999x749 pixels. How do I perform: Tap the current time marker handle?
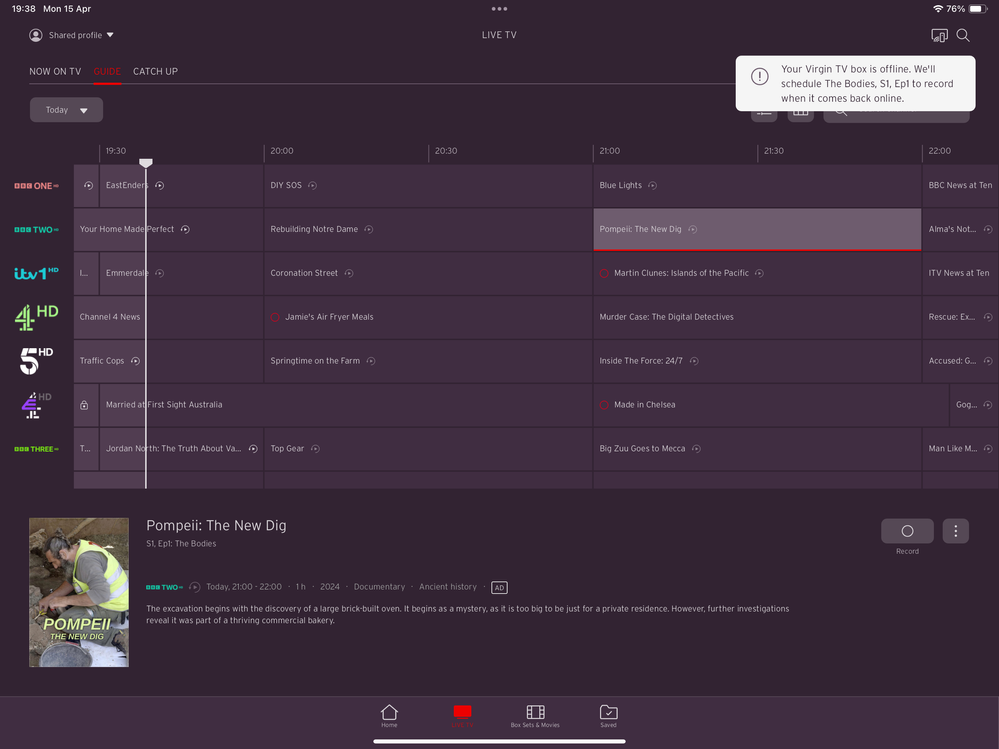[x=146, y=163]
